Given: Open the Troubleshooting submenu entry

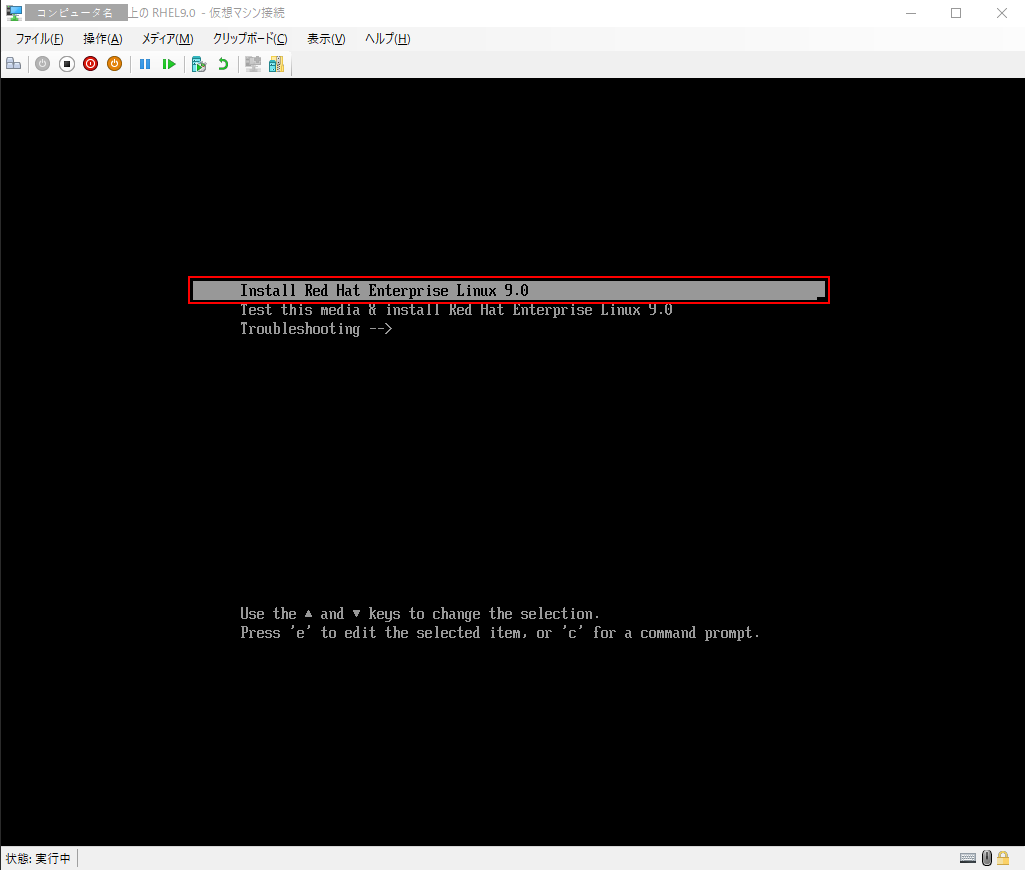Looking at the screenshot, I should [315, 328].
